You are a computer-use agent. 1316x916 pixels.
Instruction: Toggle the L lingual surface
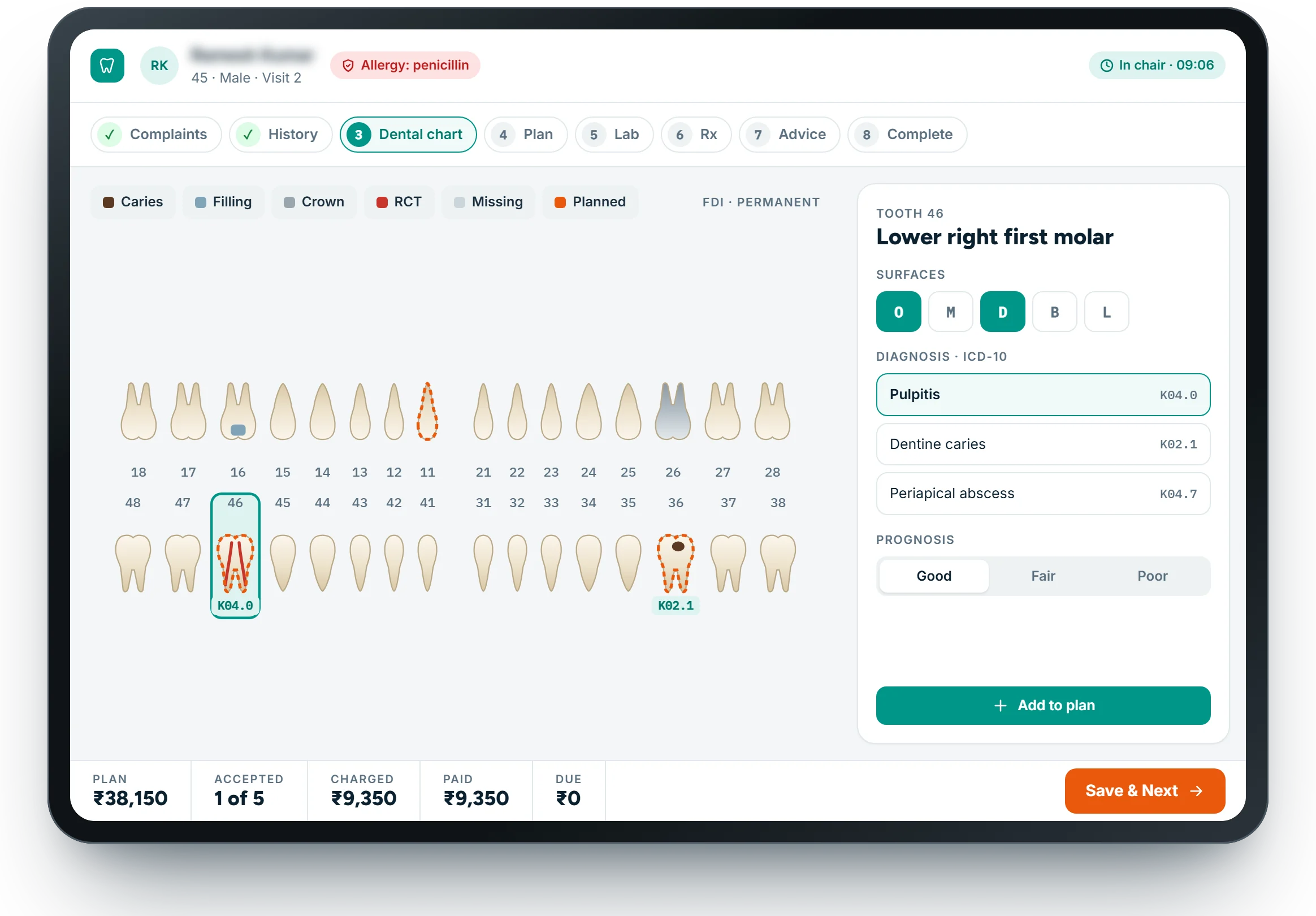tap(1107, 312)
